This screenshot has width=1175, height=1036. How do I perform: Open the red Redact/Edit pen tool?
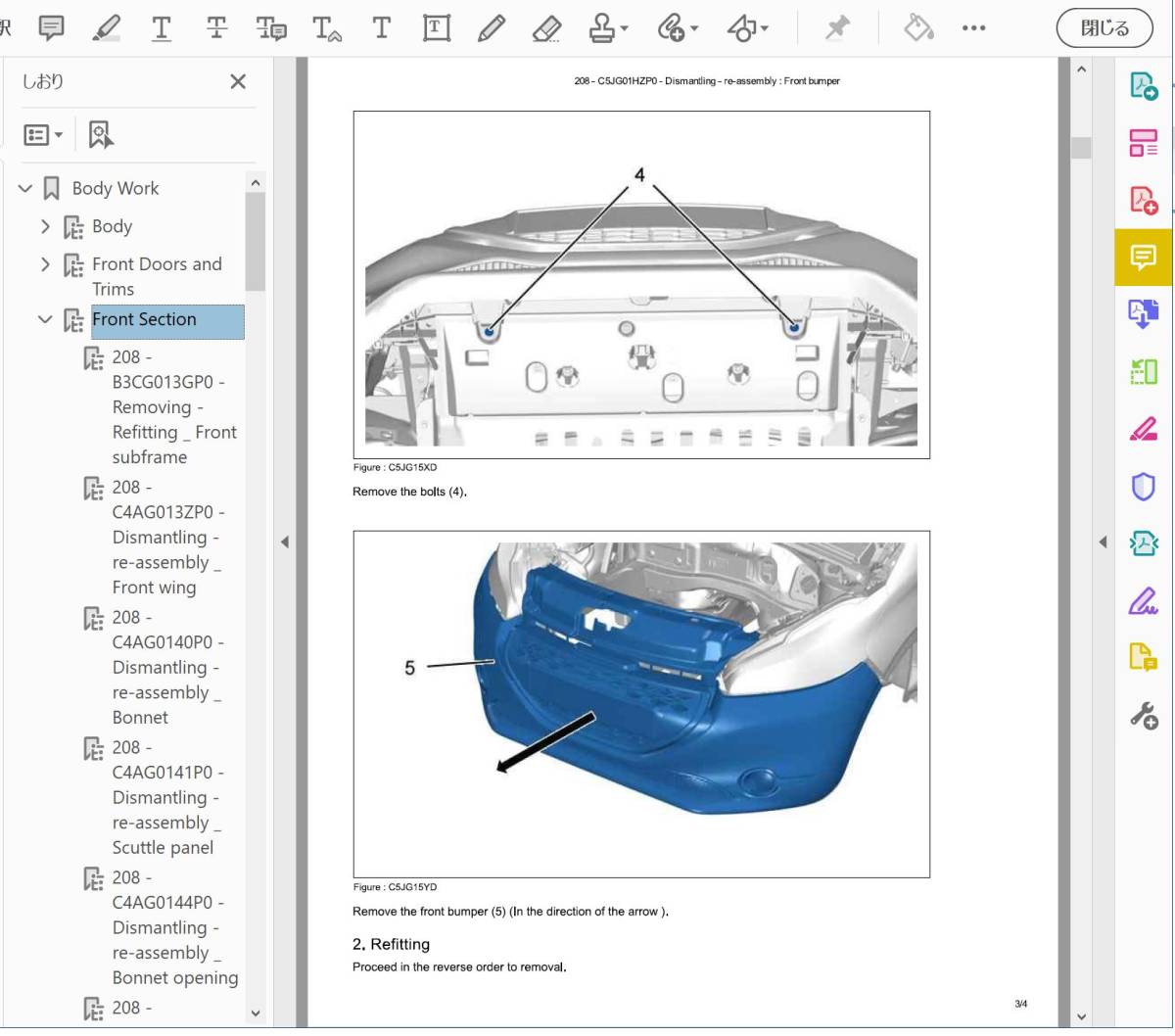click(x=1144, y=429)
